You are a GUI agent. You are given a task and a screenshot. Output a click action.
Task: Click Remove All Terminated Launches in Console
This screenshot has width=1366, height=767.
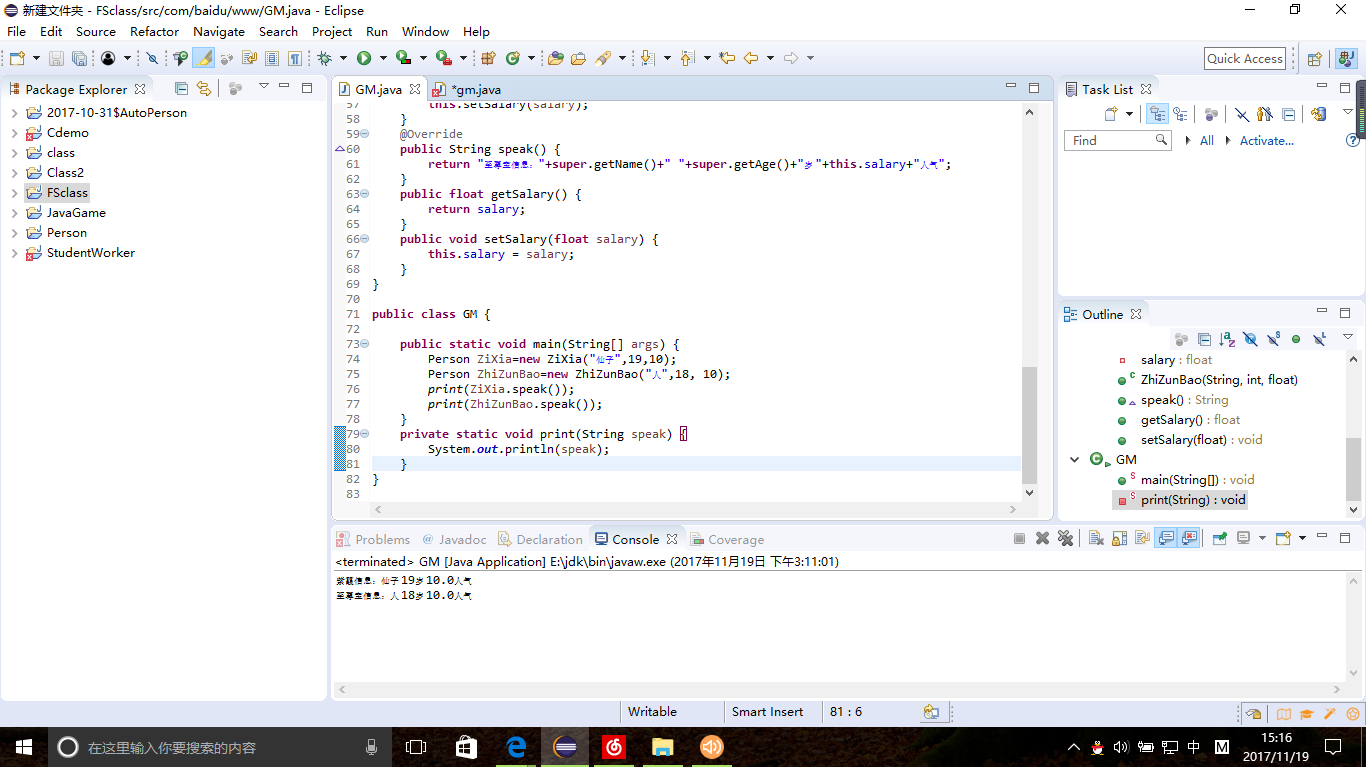pyautogui.click(x=1065, y=538)
